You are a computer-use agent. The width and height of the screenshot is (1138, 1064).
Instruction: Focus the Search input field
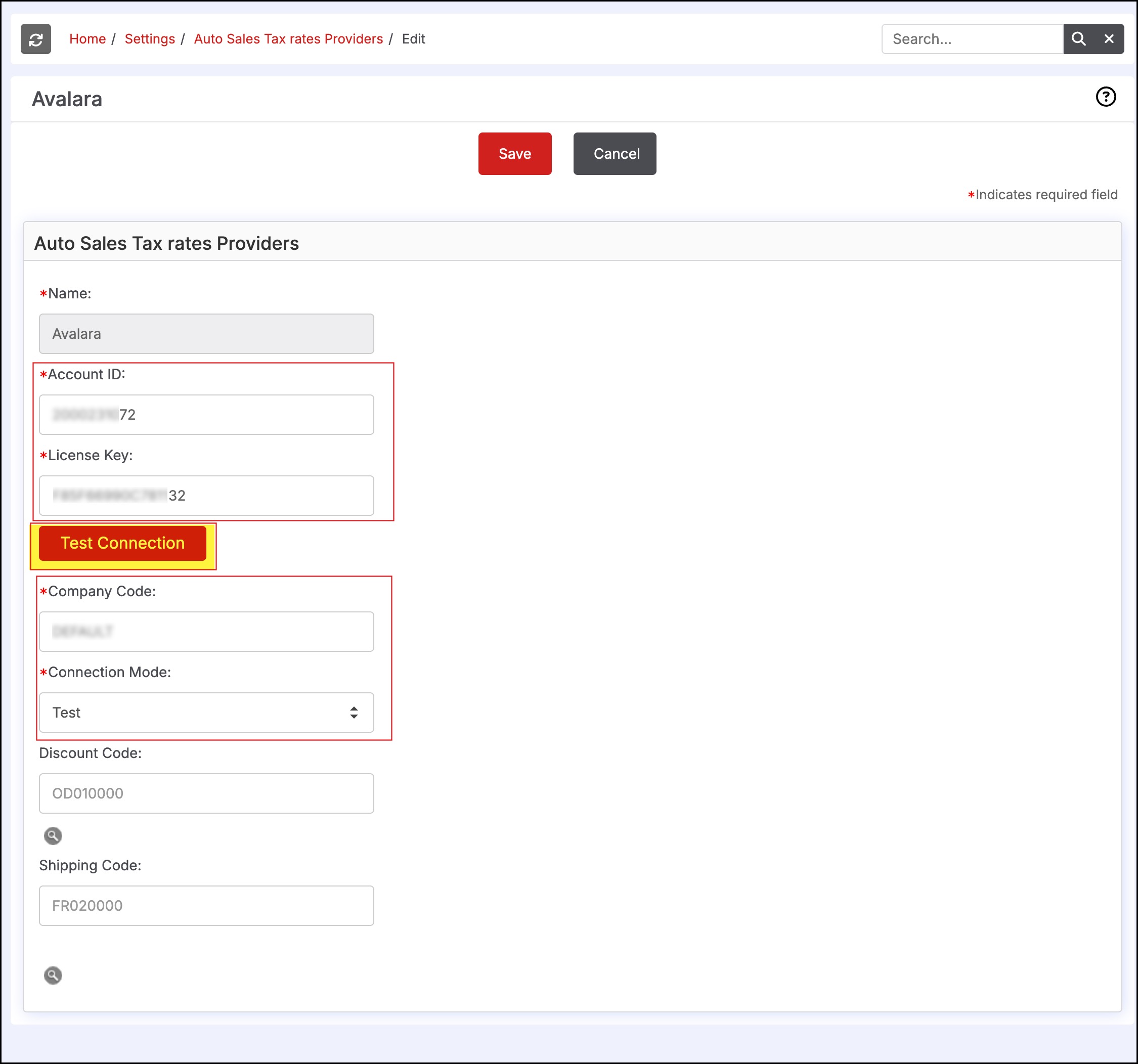point(972,39)
